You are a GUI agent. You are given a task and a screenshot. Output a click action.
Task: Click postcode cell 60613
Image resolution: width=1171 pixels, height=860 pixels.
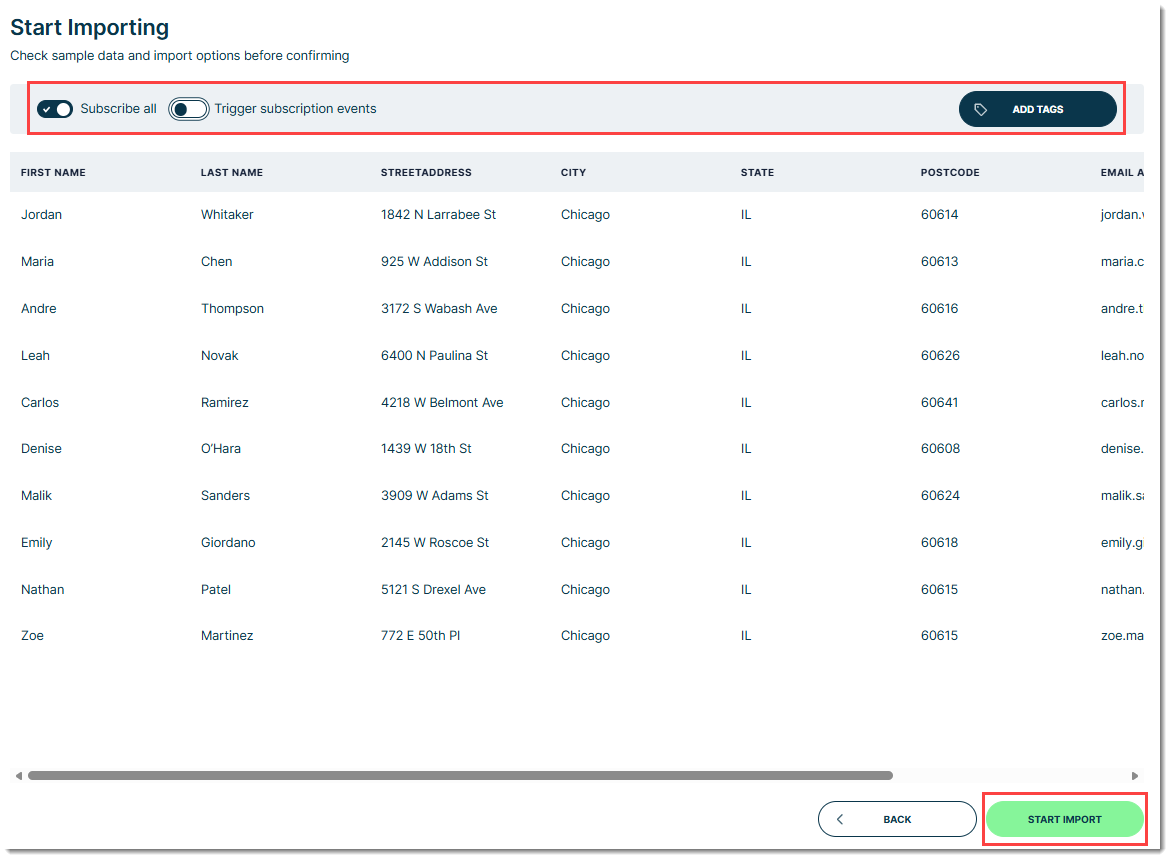tap(939, 261)
